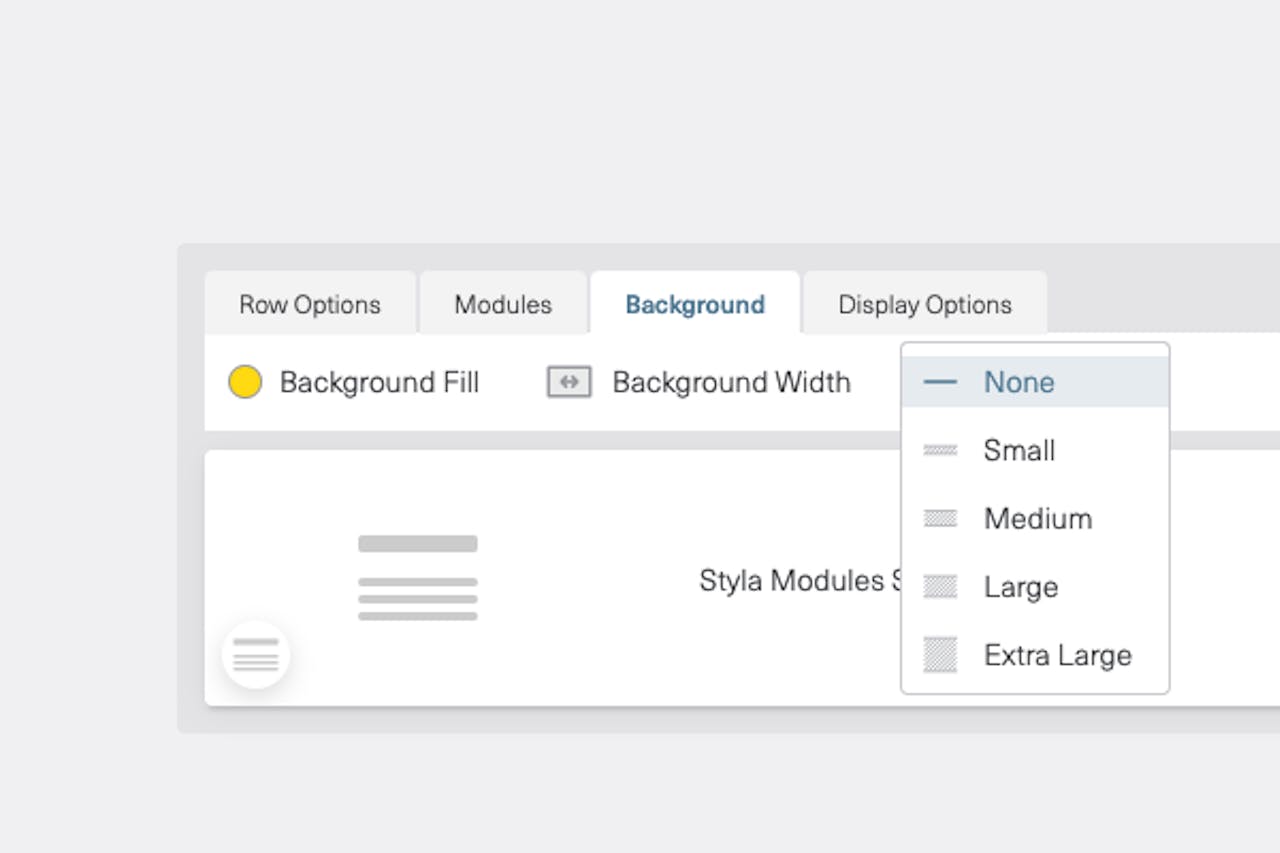Click the thin hatched icon beside Small
1280x853 pixels.
coord(940,451)
